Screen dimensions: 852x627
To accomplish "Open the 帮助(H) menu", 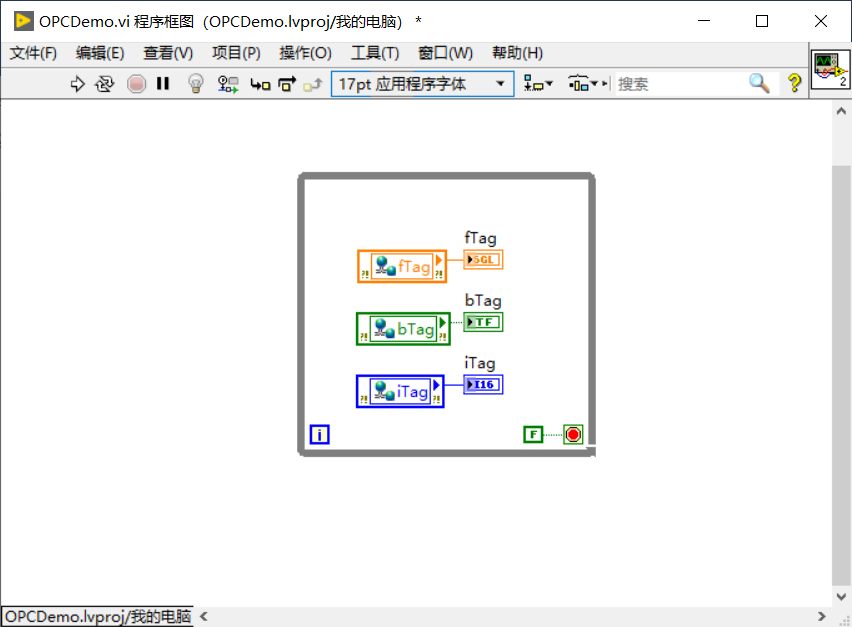I will [517, 53].
